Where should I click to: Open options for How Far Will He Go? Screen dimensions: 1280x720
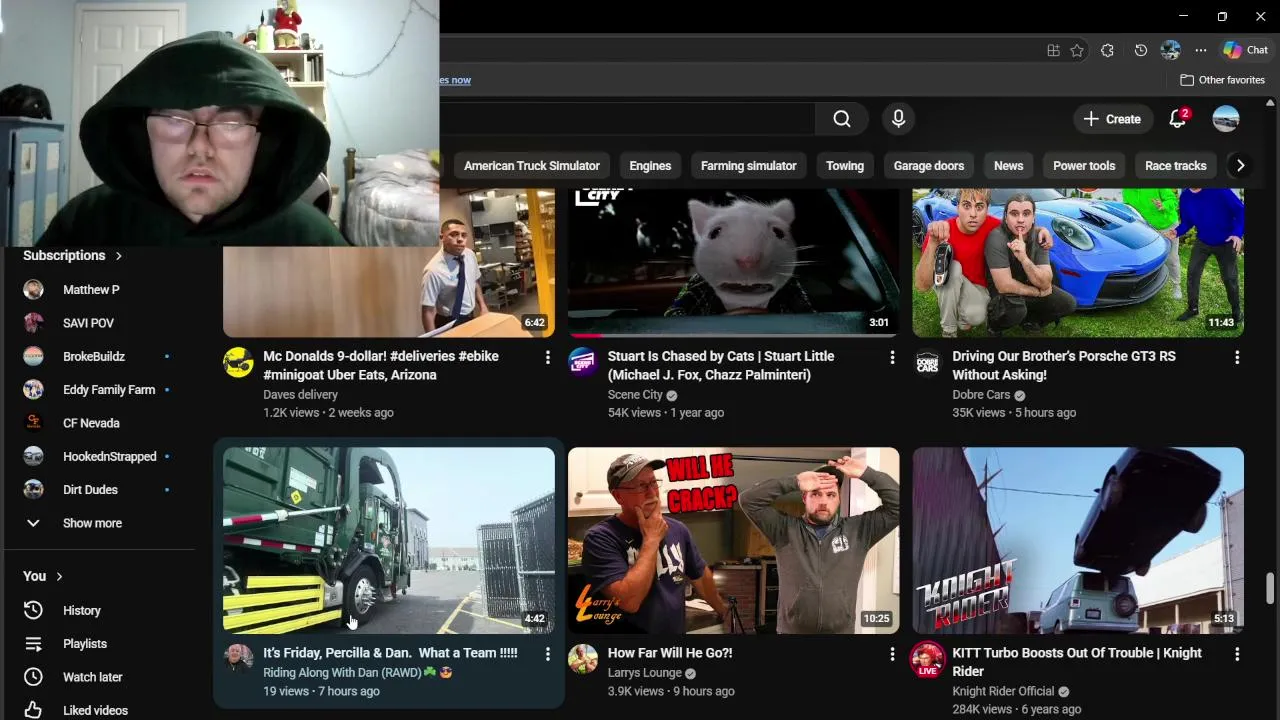(892, 654)
